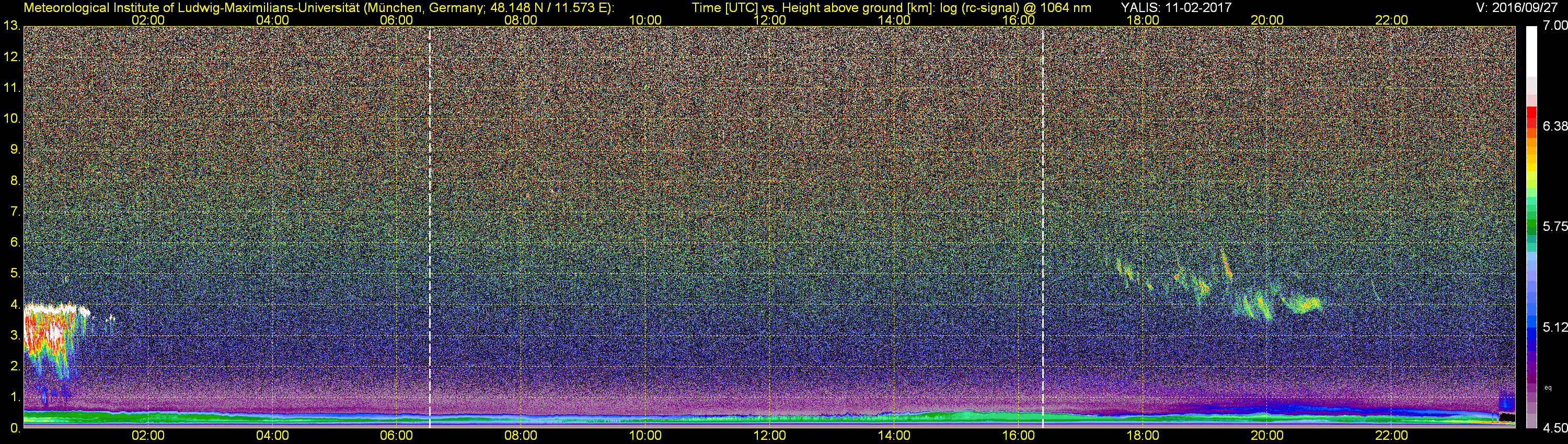Viewport: 1568px width, 444px height.
Task: Click the small 'eq' label beside the color bar
Action: (x=1548, y=388)
